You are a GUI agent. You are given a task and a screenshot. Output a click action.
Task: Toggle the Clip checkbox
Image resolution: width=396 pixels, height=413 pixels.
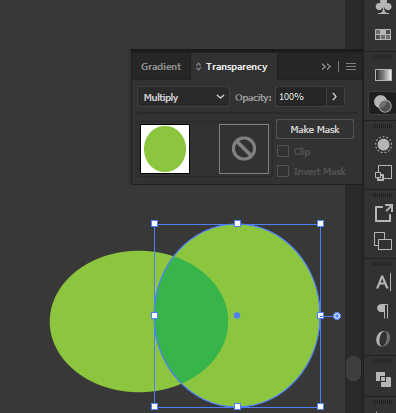[283, 151]
